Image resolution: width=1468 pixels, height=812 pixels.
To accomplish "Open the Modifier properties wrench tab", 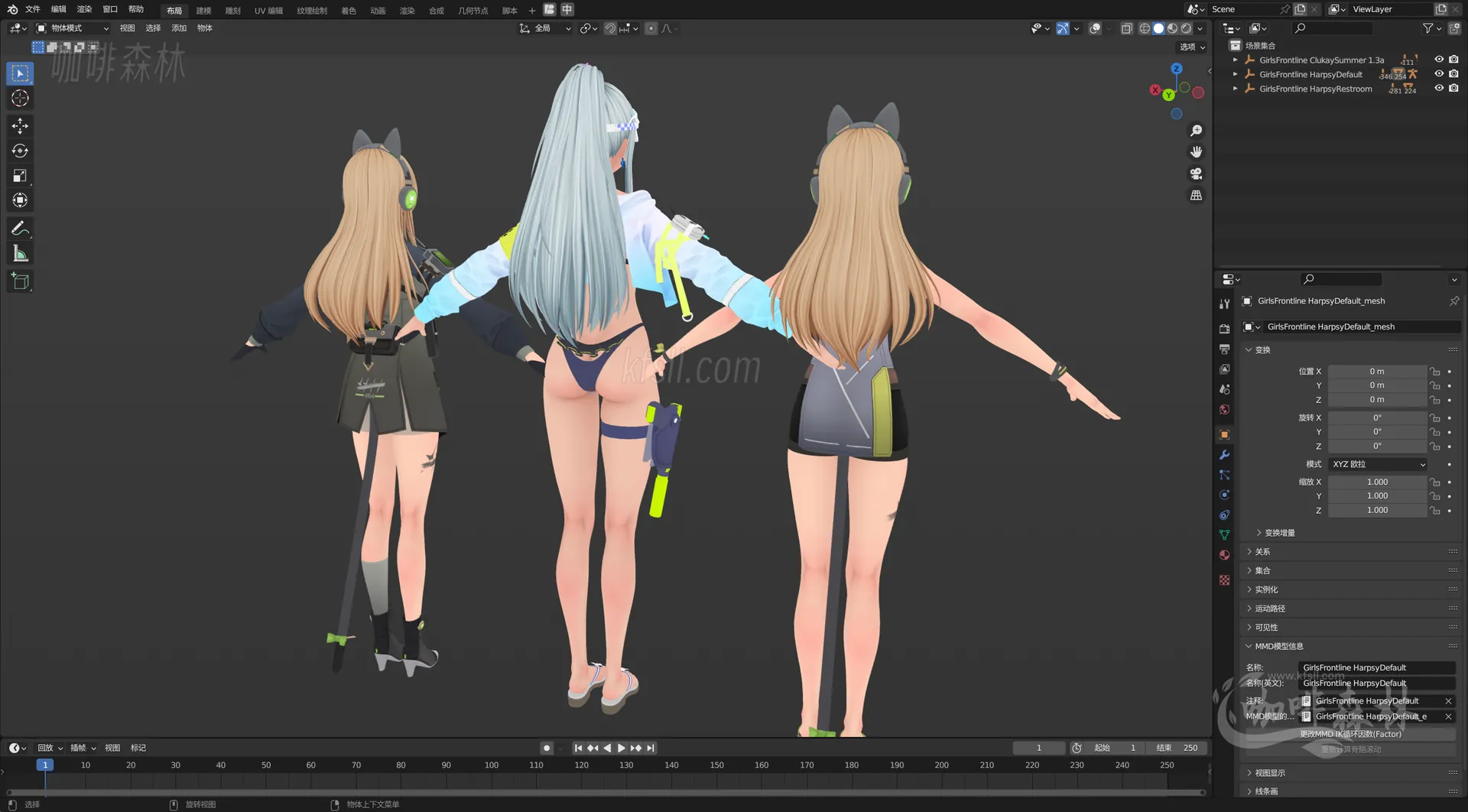I will (1224, 454).
